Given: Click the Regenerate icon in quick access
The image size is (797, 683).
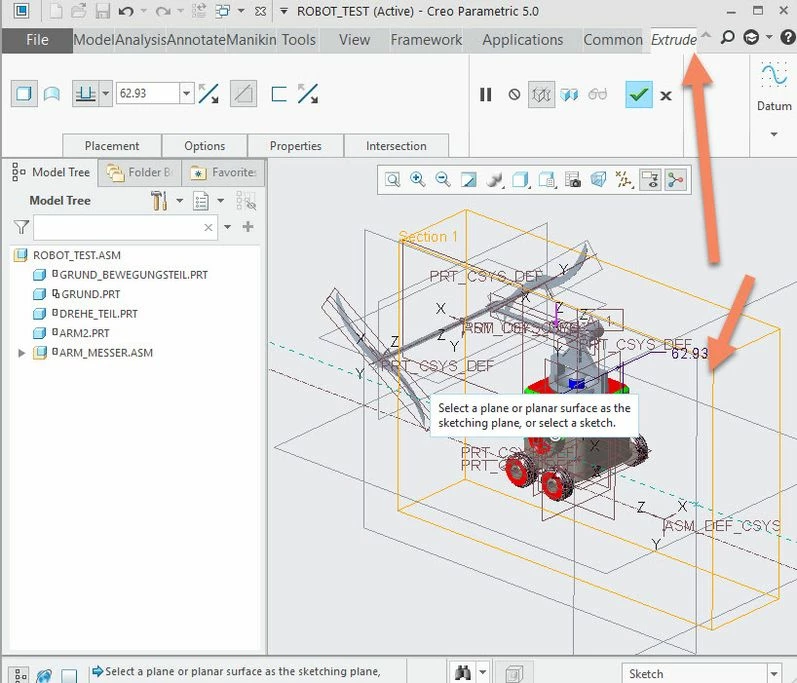Looking at the screenshot, I should (200, 11).
